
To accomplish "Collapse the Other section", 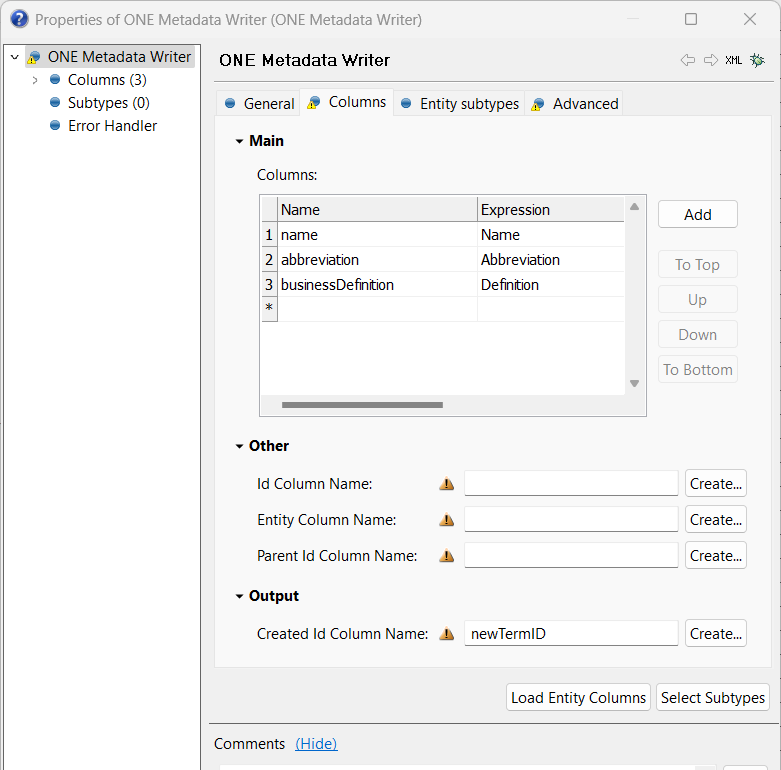I will (x=240, y=446).
